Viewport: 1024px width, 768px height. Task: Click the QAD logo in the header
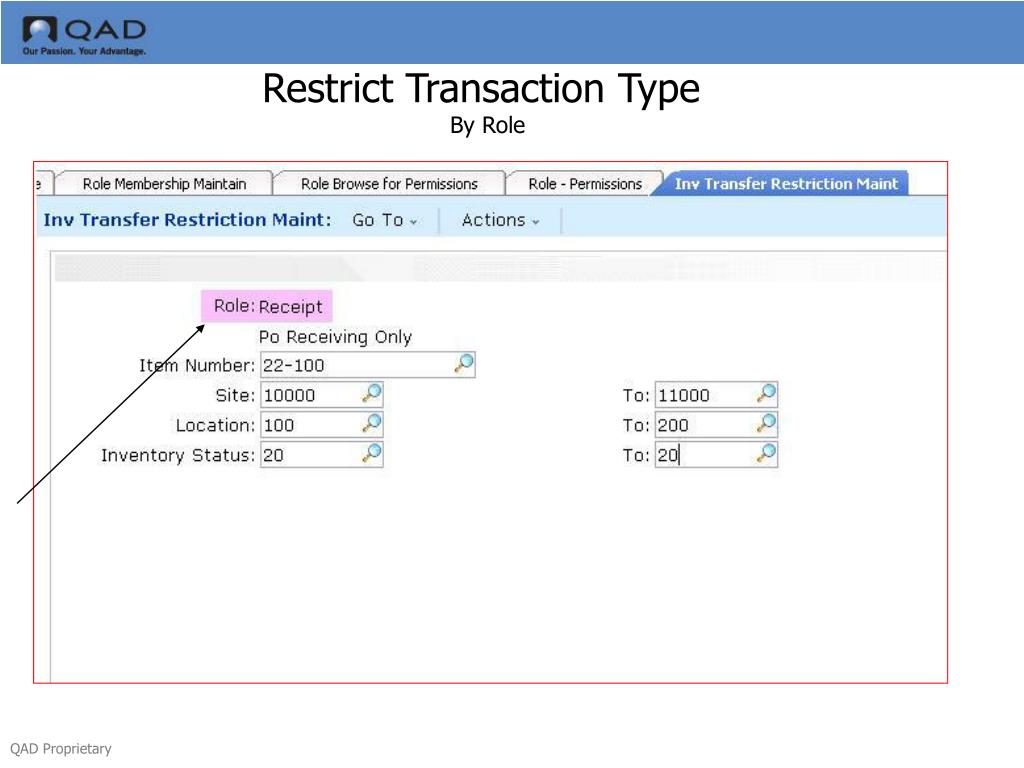tap(83, 30)
